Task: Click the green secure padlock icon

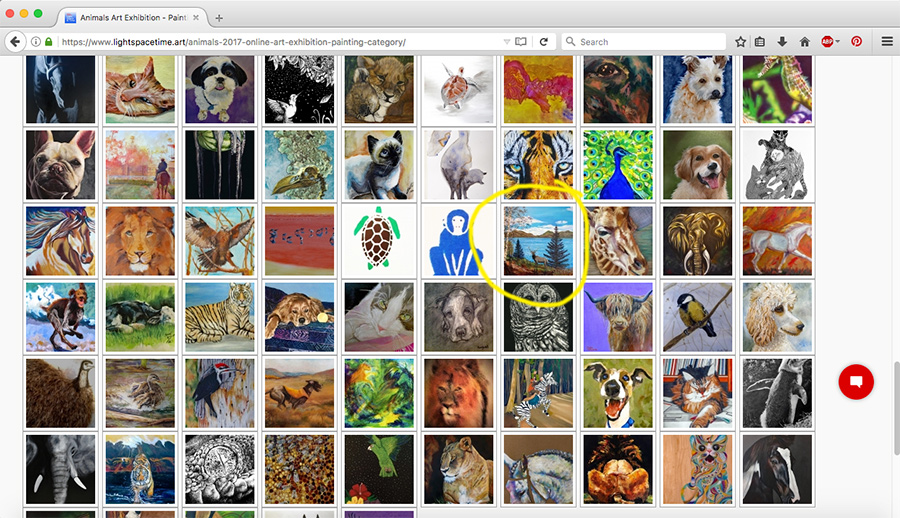Action: point(49,42)
